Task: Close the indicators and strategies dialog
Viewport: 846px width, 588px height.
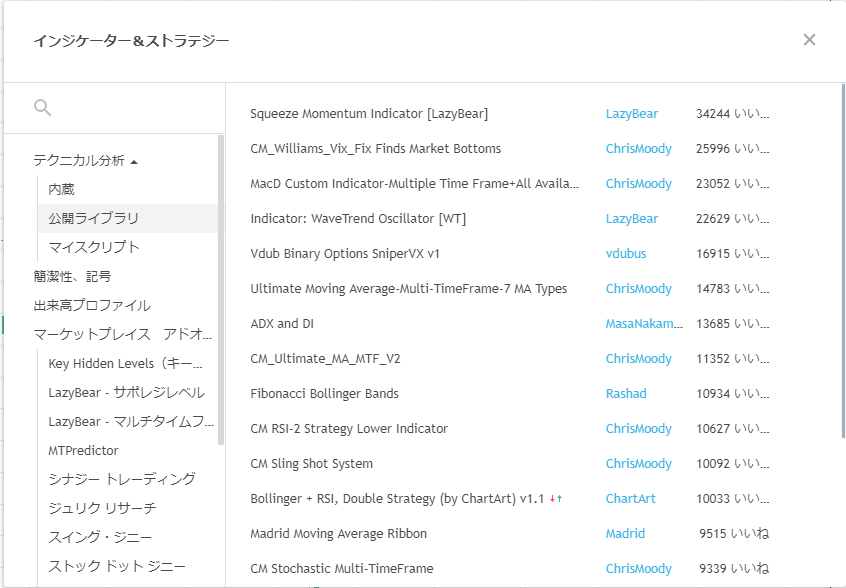Action: pyautogui.click(x=809, y=40)
